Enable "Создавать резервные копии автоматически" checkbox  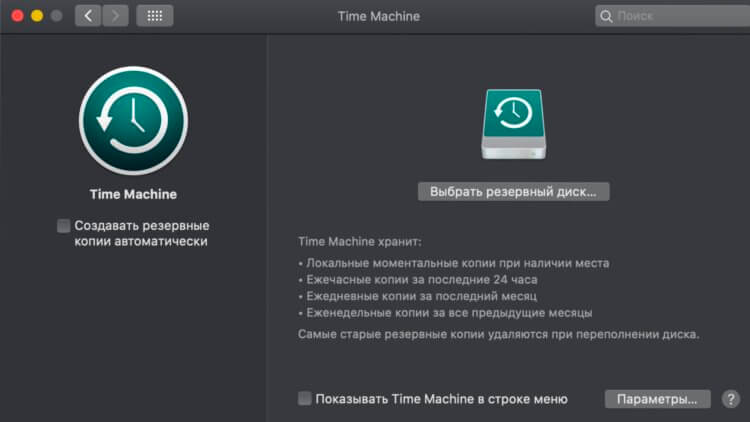[64, 226]
